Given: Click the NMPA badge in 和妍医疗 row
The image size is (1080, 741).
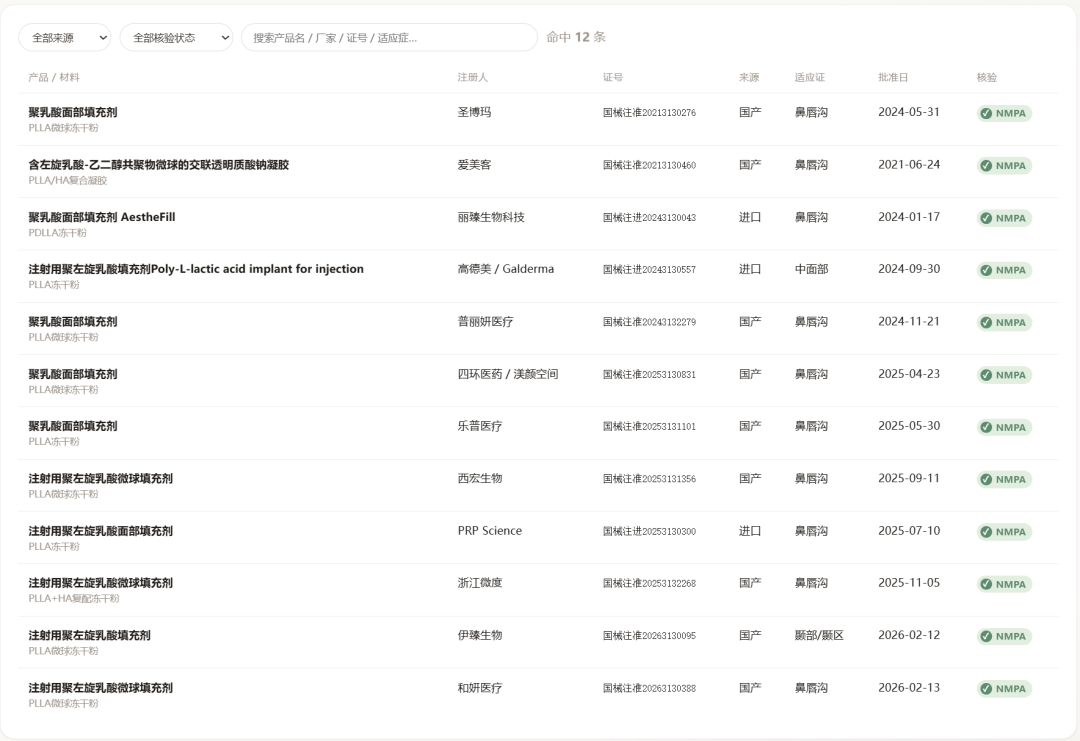Looking at the screenshot, I should (1004, 689).
